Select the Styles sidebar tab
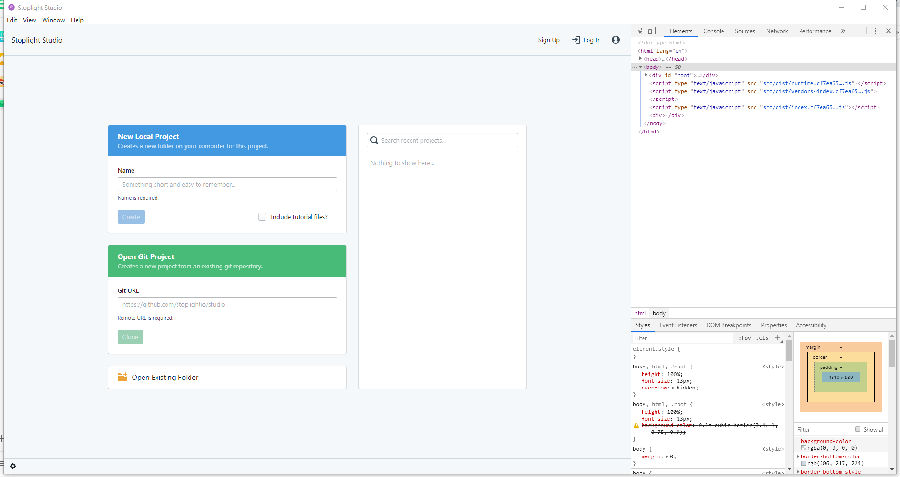 click(x=643, y=325)
